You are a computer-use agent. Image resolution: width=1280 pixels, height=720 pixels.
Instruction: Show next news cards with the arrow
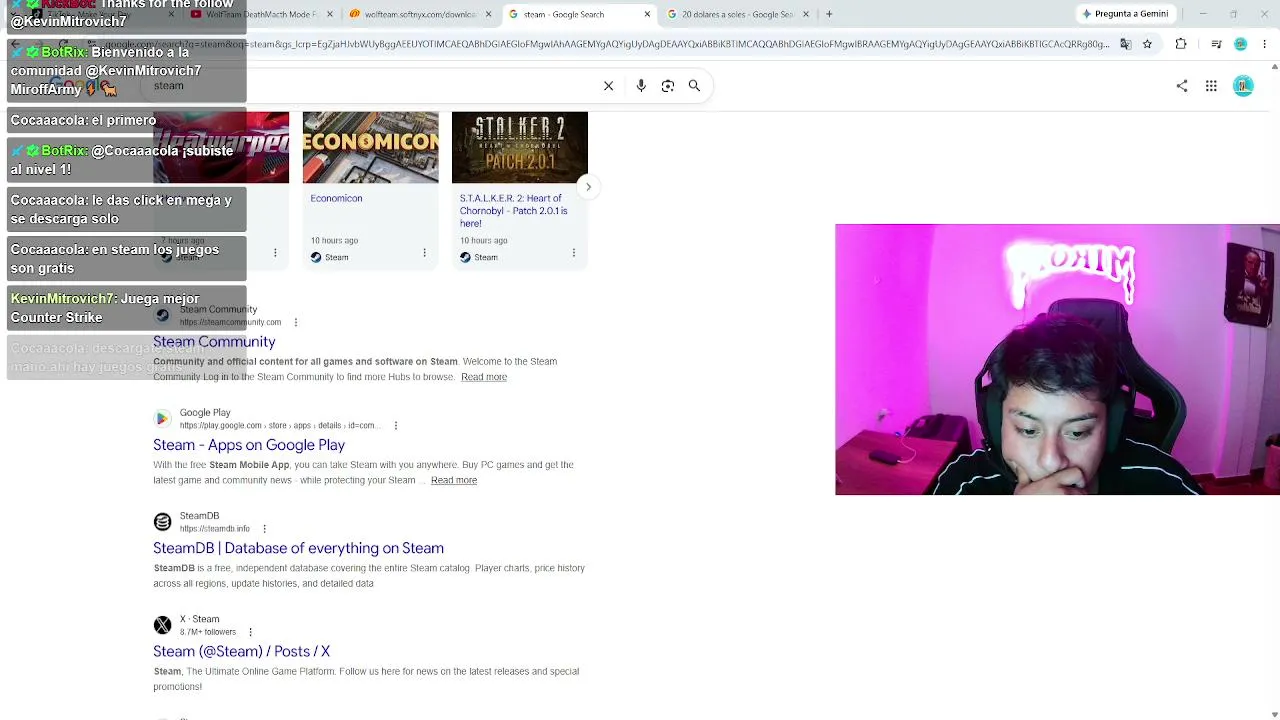click(x=588, y=187)
